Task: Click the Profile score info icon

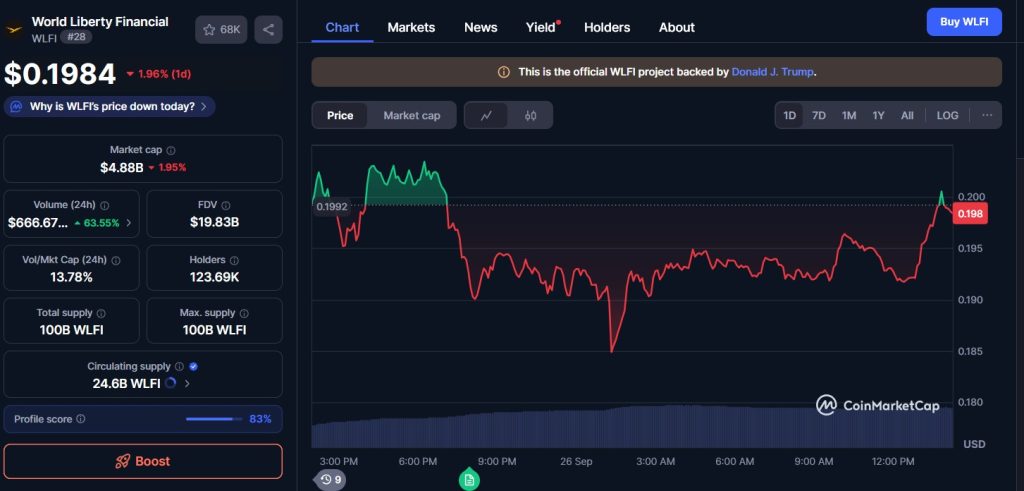Action: [81, 419]
